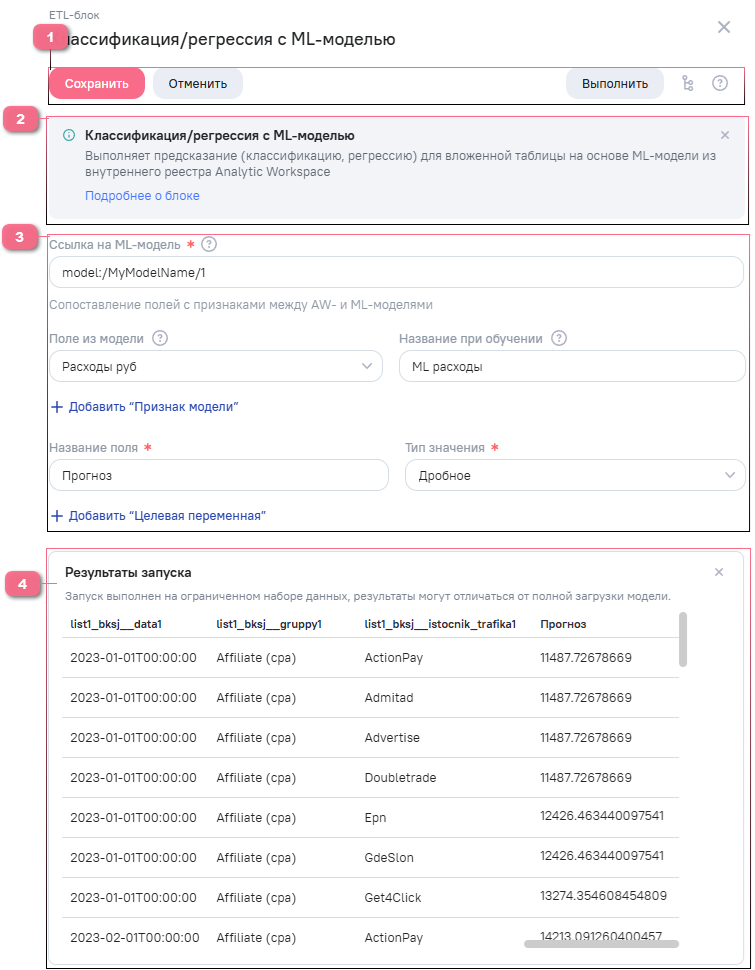Click the horizontal scrollbar under results table
Screen dimensions: 755x970
[x=601, y=943]
